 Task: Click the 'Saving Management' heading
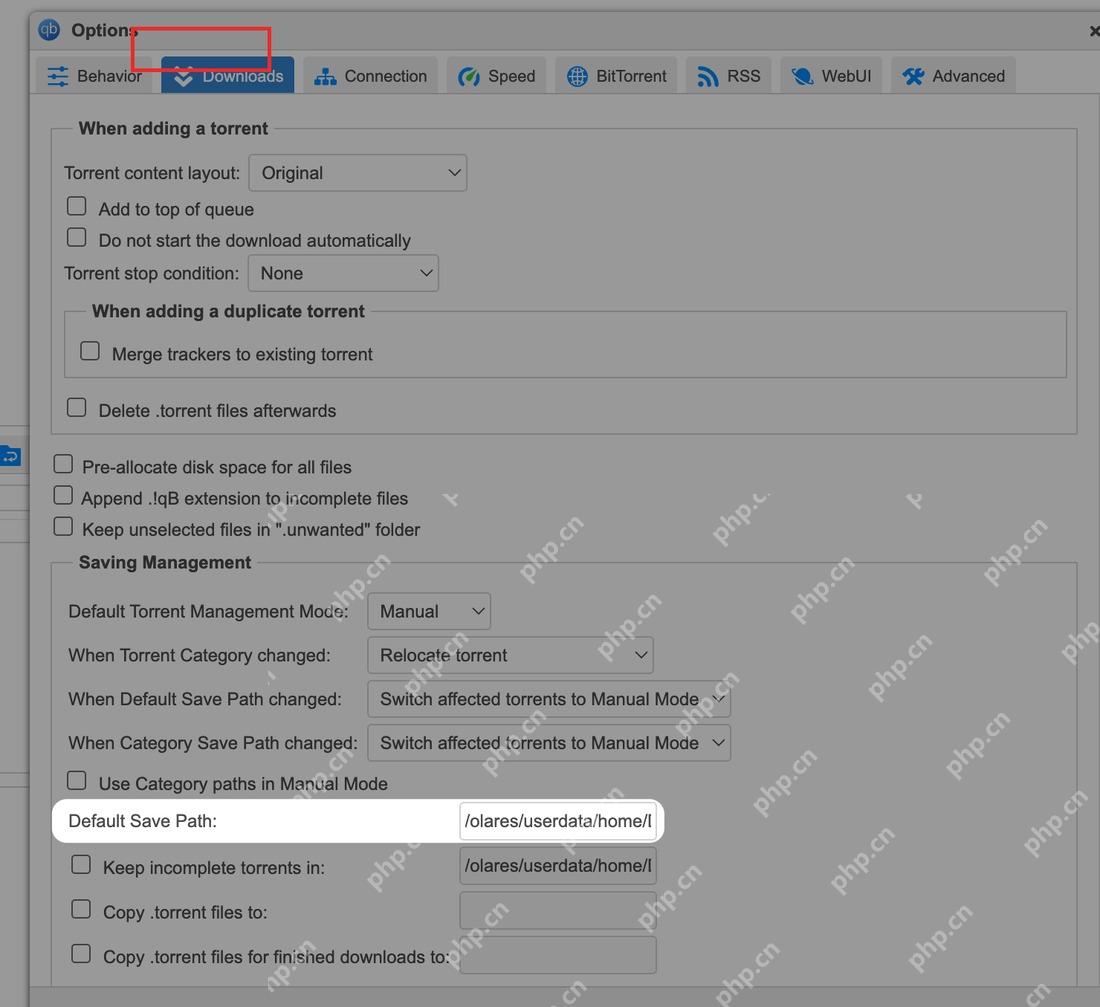click(165, 562)
